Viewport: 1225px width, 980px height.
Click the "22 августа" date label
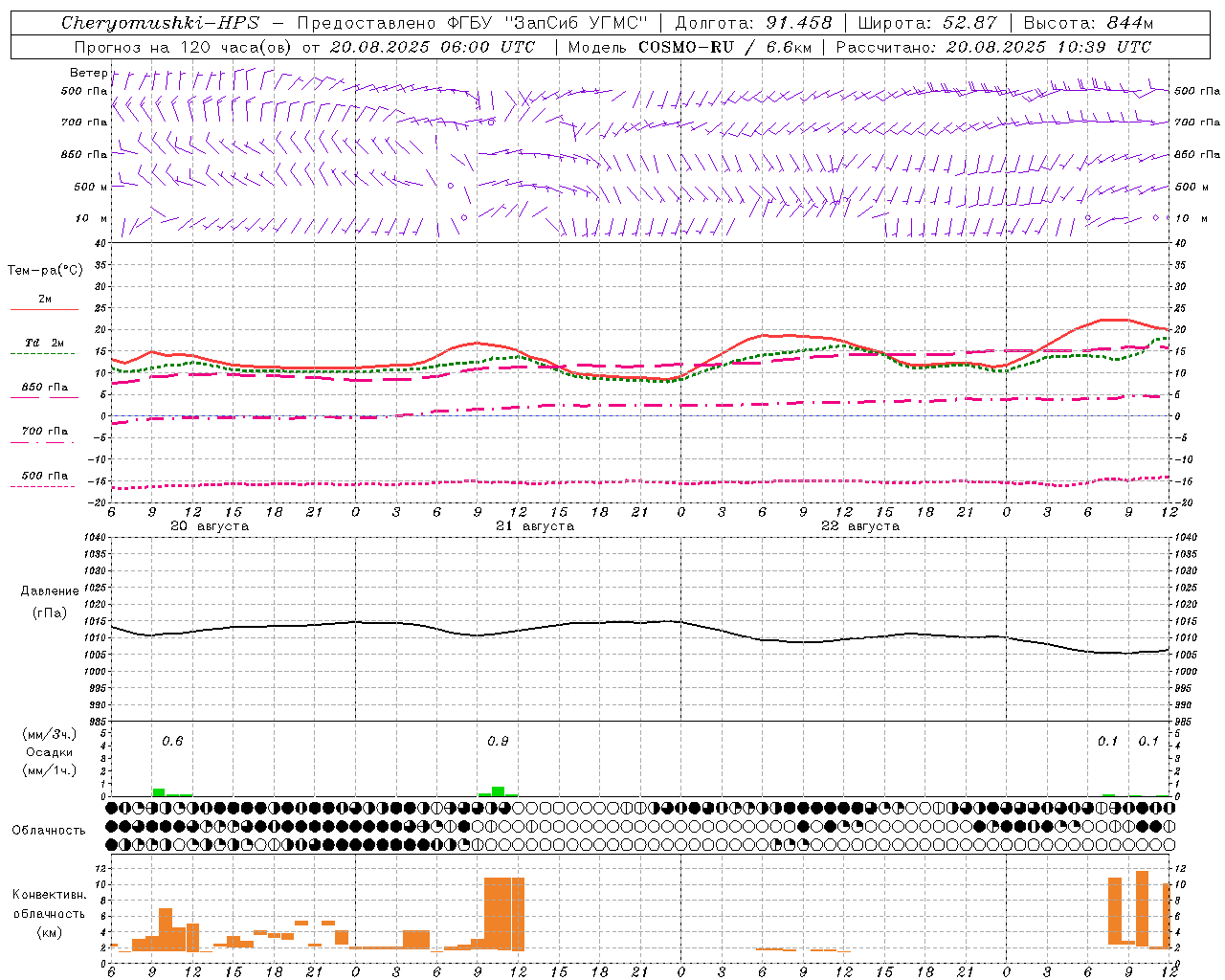(x=860, y=526)
